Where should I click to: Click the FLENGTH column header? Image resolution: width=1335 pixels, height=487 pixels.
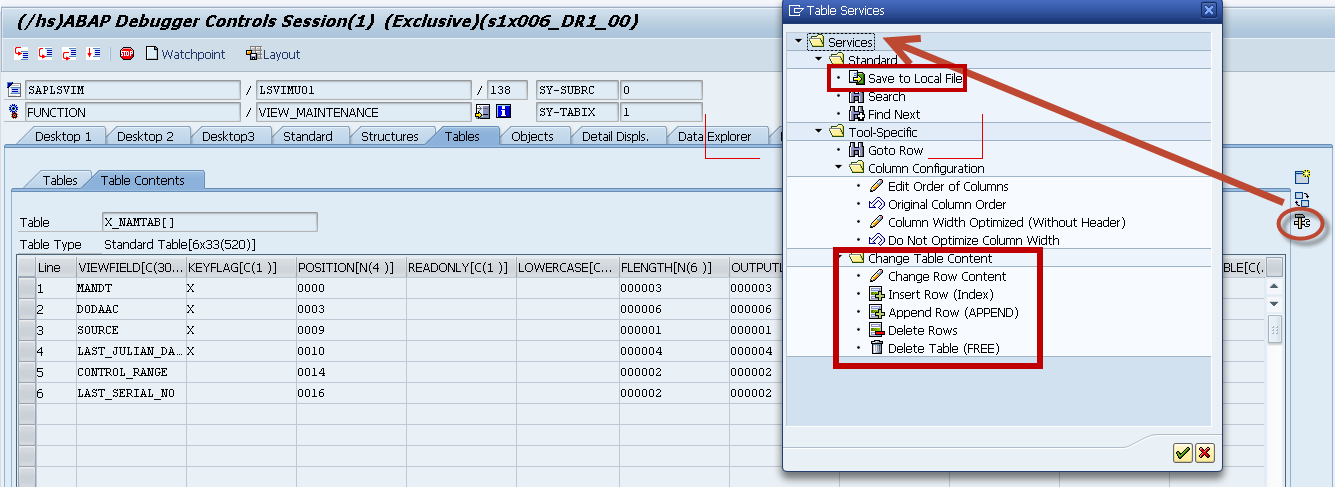click(672, 267)
